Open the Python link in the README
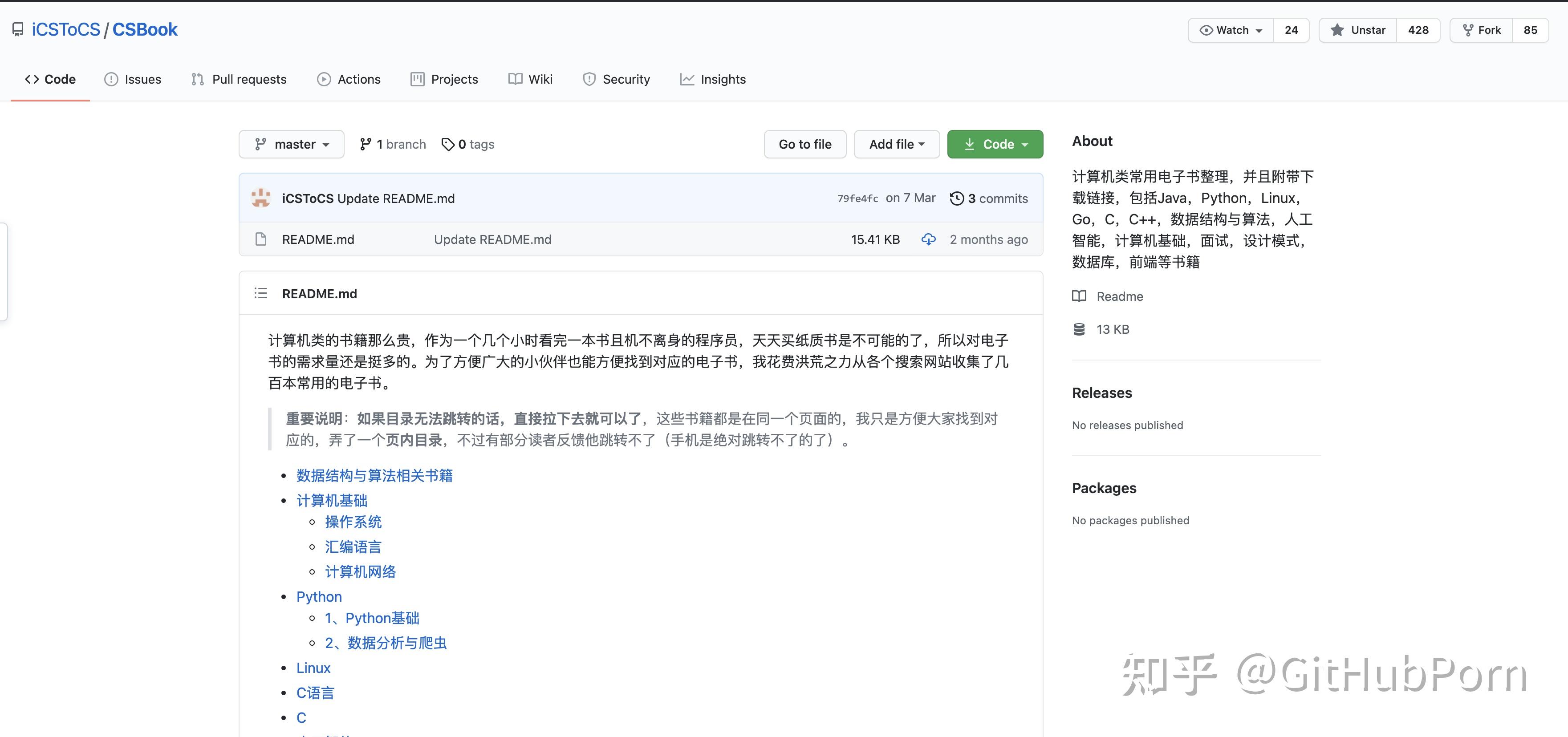 click(x=319, y=596)
